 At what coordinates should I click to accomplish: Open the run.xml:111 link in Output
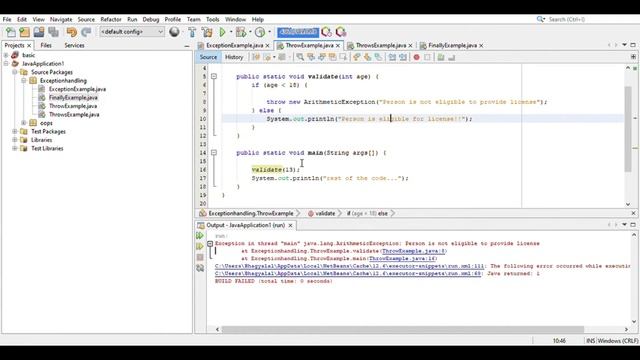349,266
